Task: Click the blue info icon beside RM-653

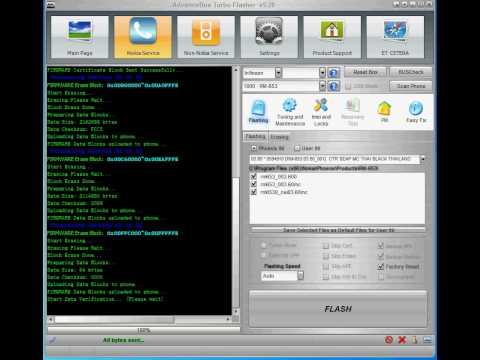Action: pyautogui.click(x=333, y=86)
